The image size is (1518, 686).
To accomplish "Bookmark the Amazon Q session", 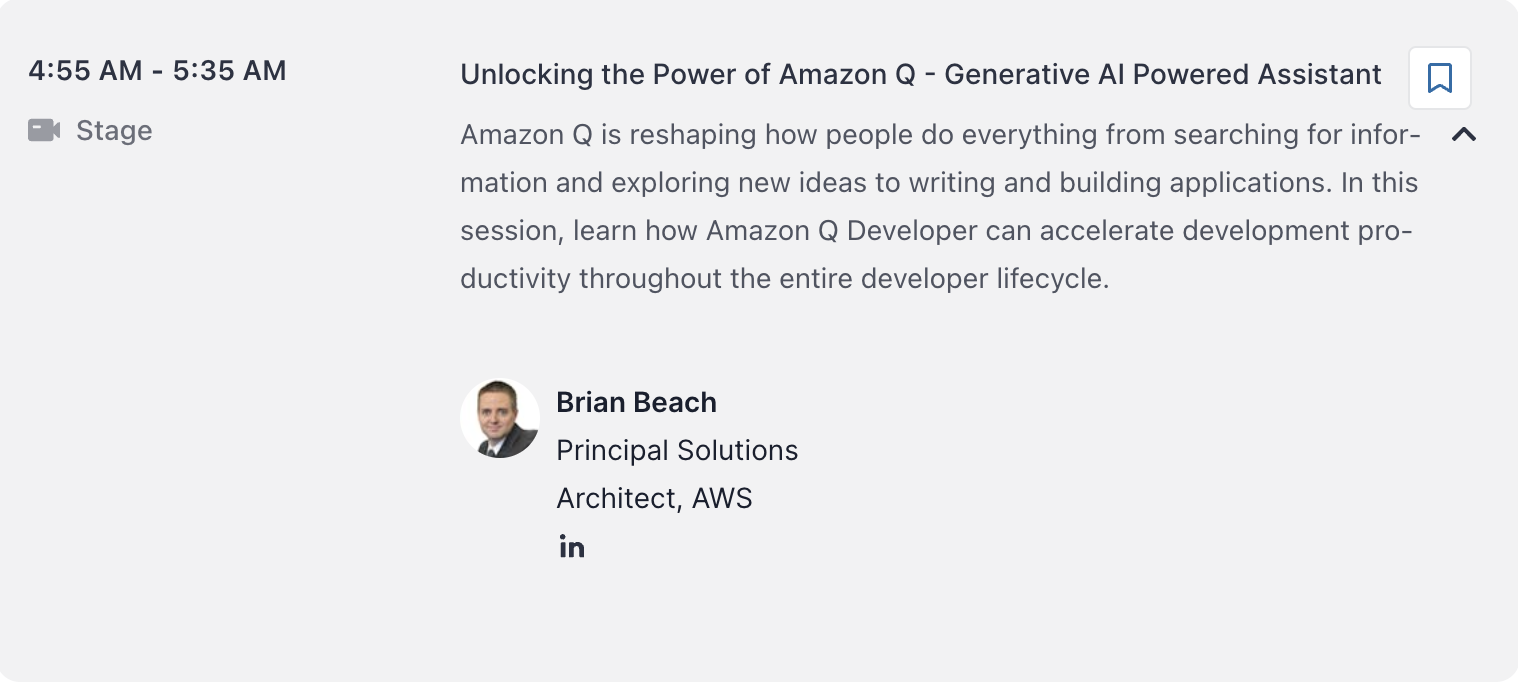I will (x=1439, y=78).
